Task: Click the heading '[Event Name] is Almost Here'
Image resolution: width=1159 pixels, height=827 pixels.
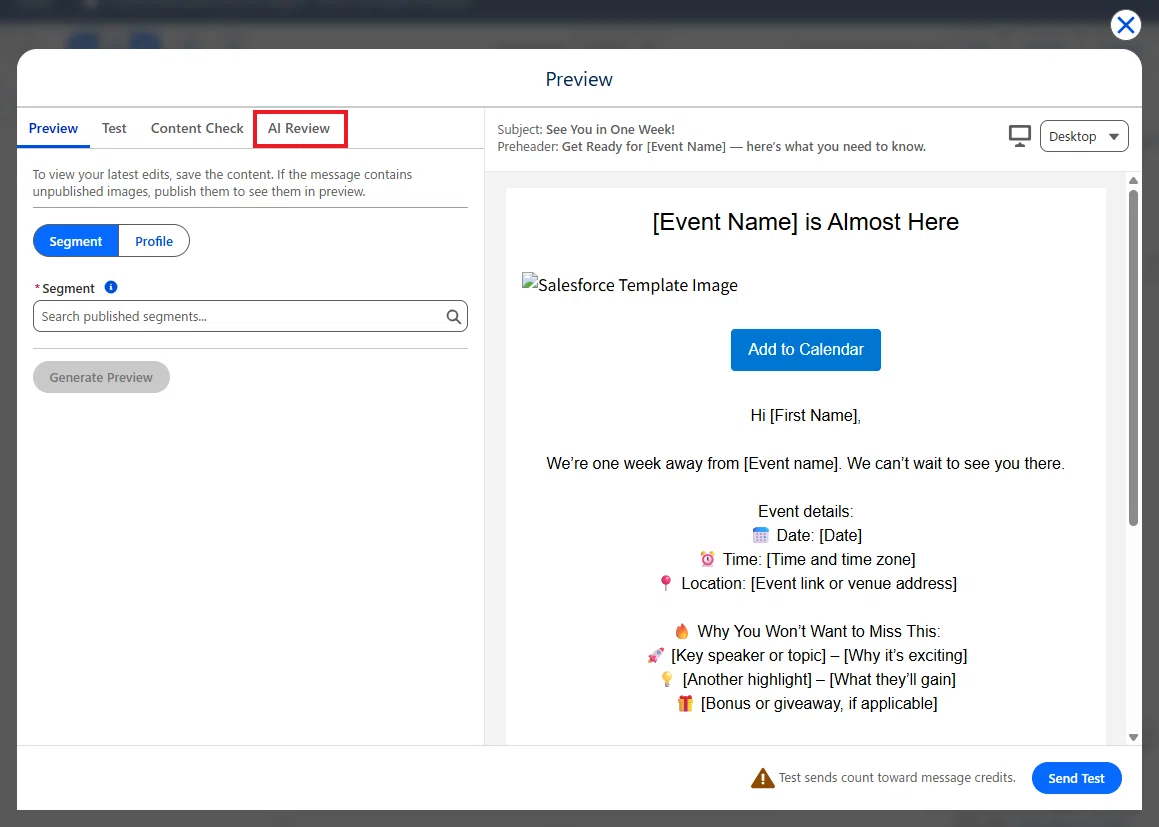Action: tap(805, 222)
